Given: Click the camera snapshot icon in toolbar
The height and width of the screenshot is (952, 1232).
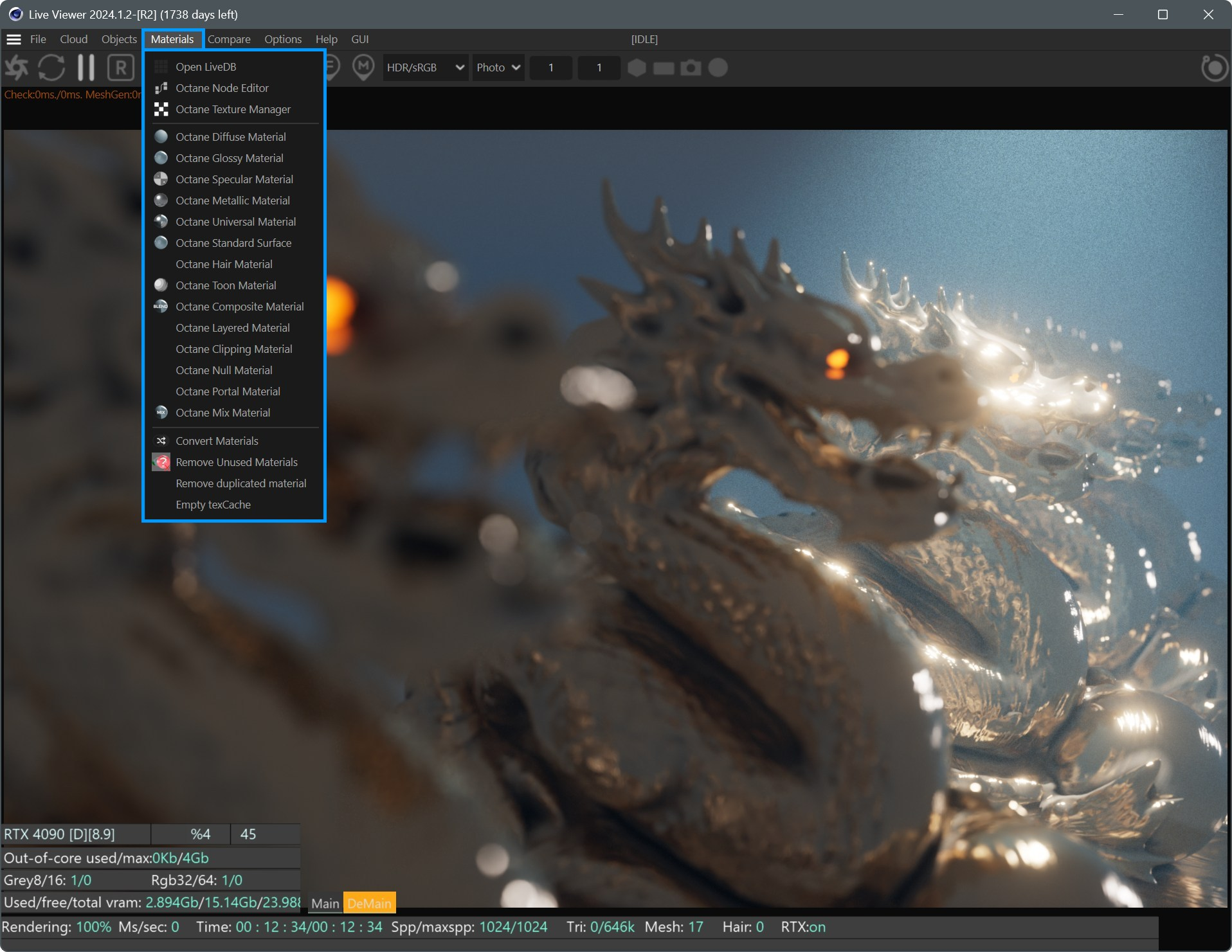Looking at the screenshot, I should pyautogui.click(x=691, y=67).
